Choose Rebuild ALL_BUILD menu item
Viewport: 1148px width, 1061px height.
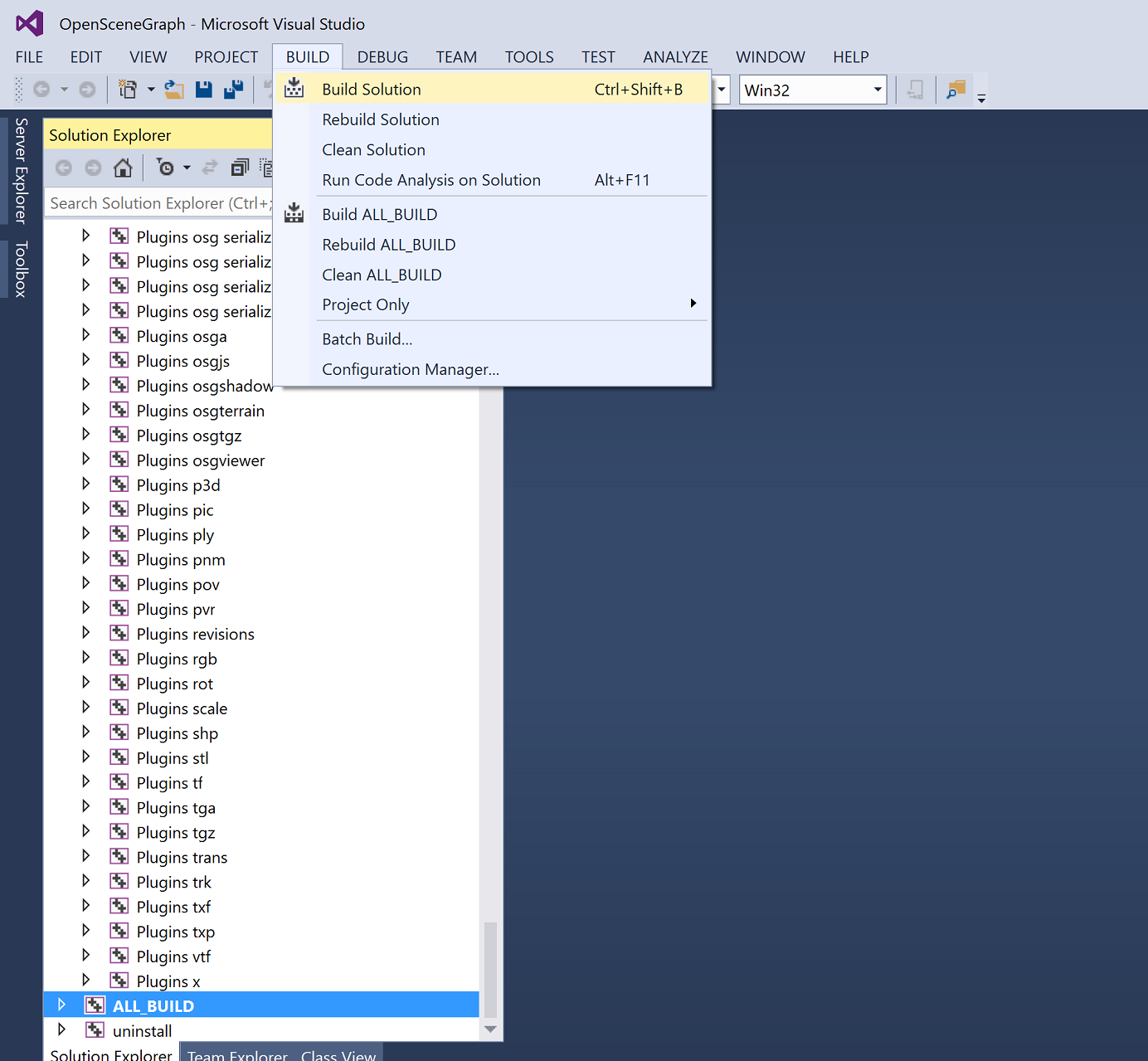tap(492, 245)
